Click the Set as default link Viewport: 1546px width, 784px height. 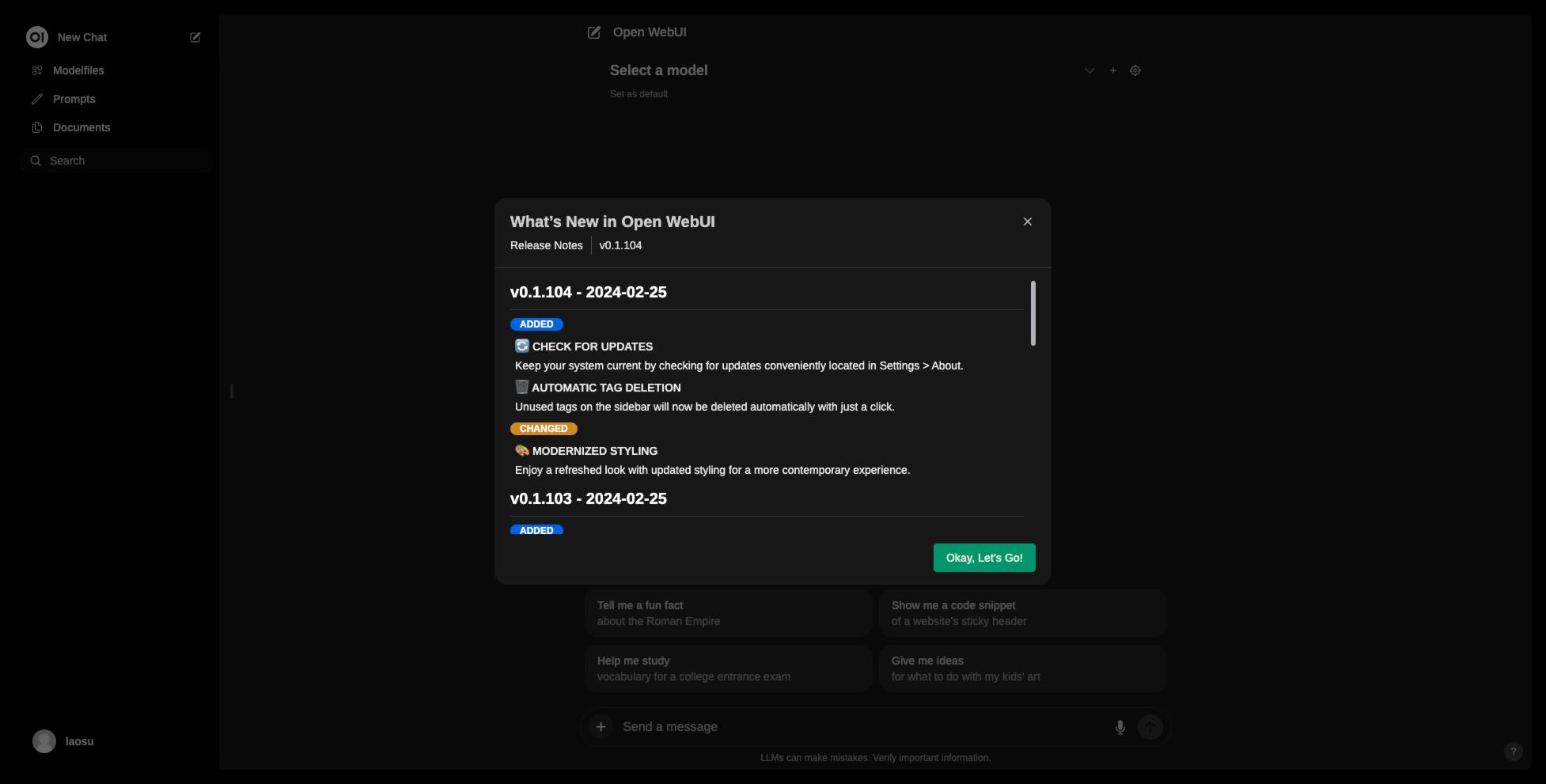tap(638, 94)
